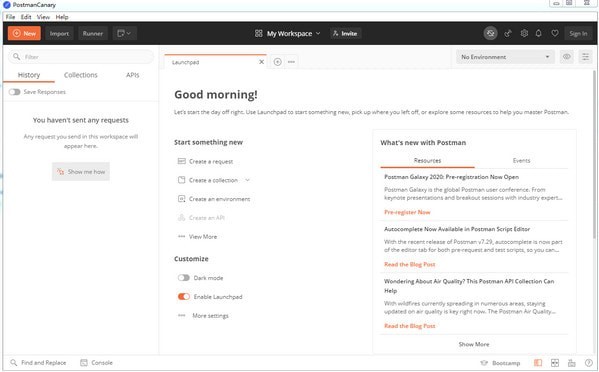Expand the My Workspace dropdown
This screenshot has width=599, height=372.
288,34
